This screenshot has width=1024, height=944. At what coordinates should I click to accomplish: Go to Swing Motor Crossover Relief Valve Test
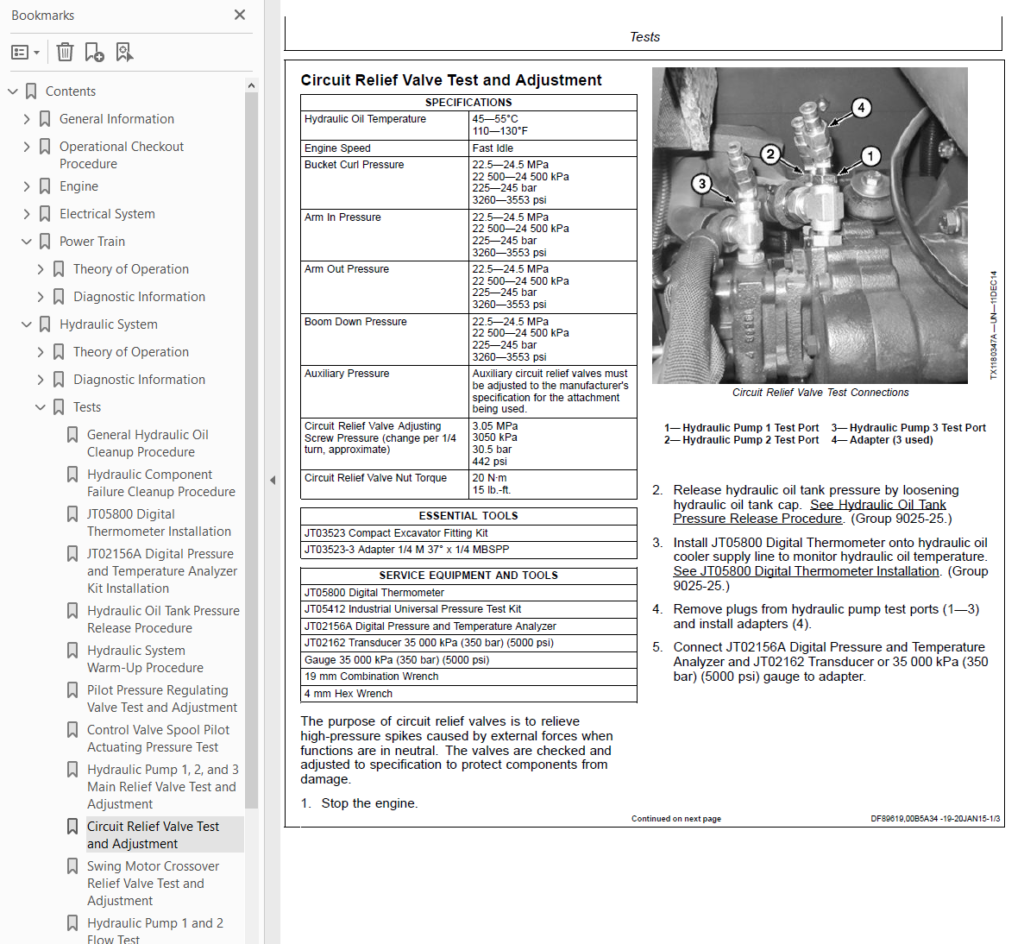(x=153, y=883)
